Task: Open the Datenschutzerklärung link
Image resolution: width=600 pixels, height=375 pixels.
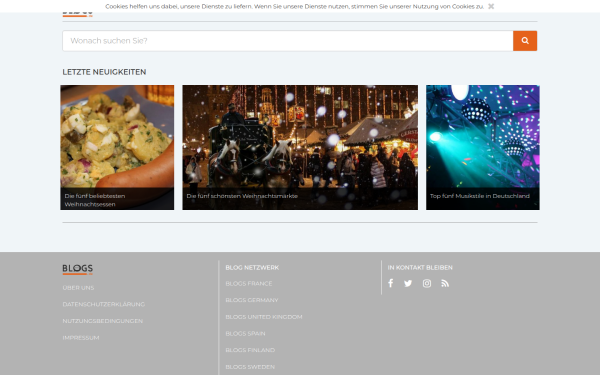Action: (104, 304)
